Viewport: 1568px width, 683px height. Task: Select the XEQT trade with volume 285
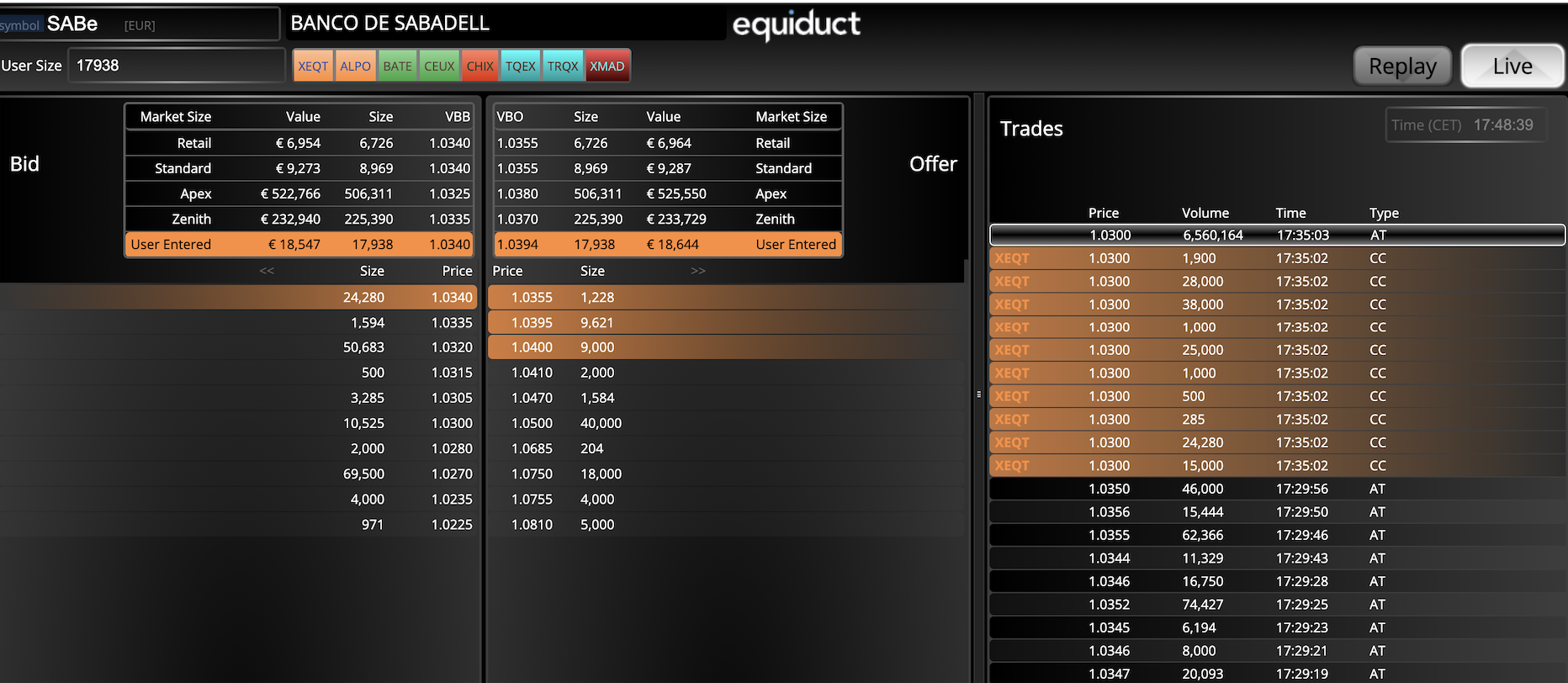pyautogui.click(x=1278, y=420)
